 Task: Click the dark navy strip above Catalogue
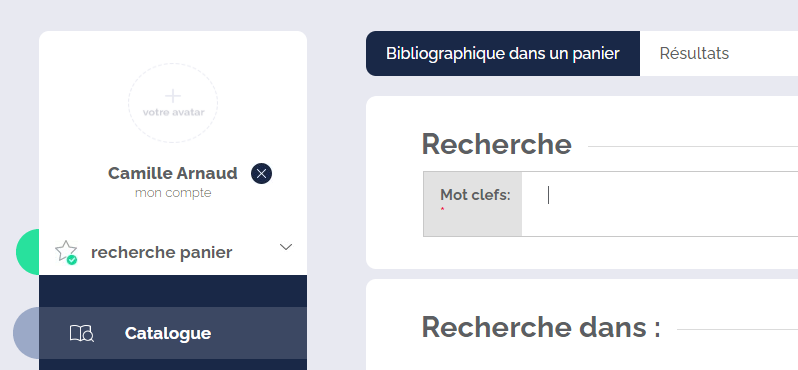173,291
